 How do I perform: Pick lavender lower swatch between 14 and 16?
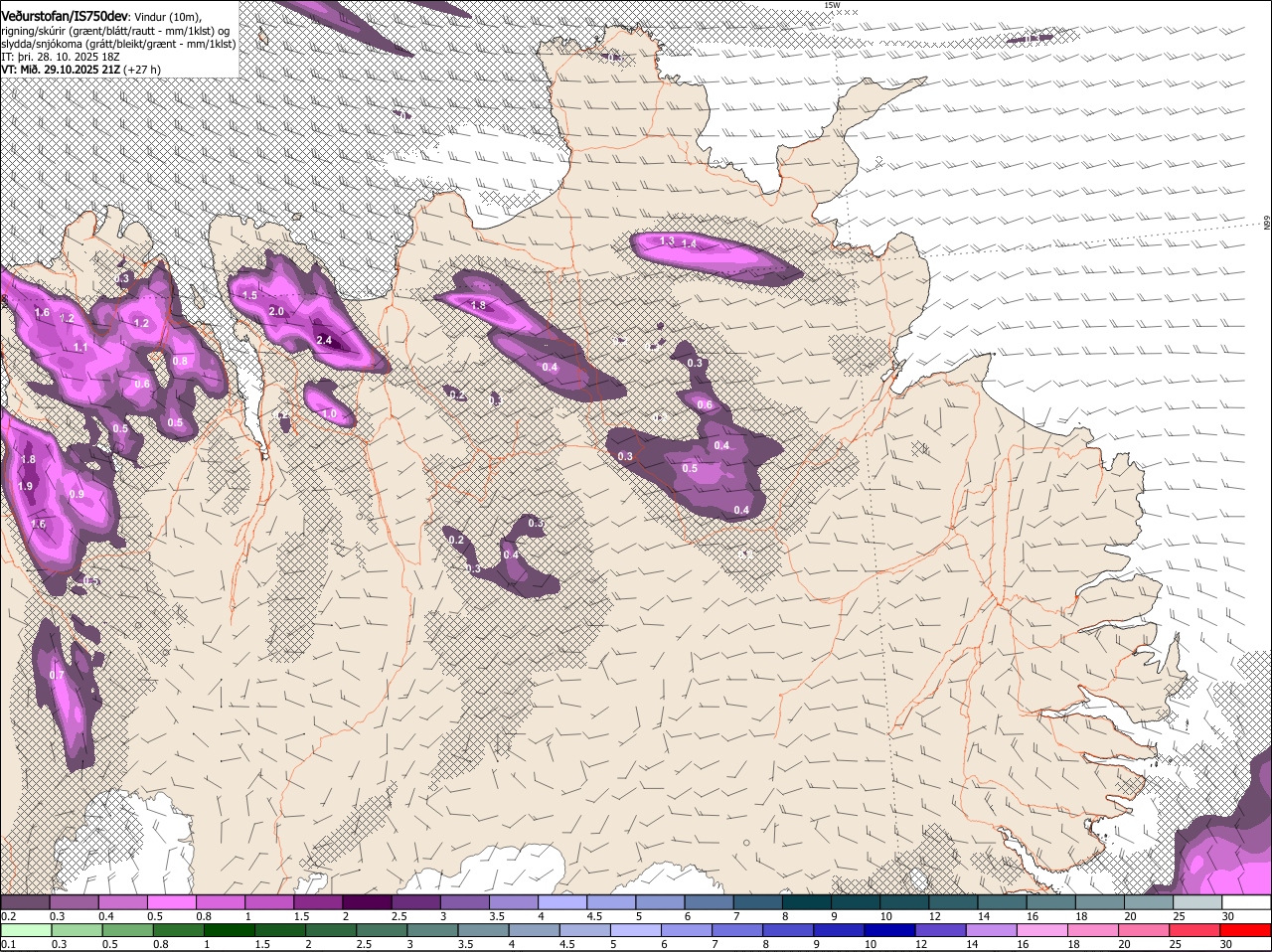click(993, 930)
